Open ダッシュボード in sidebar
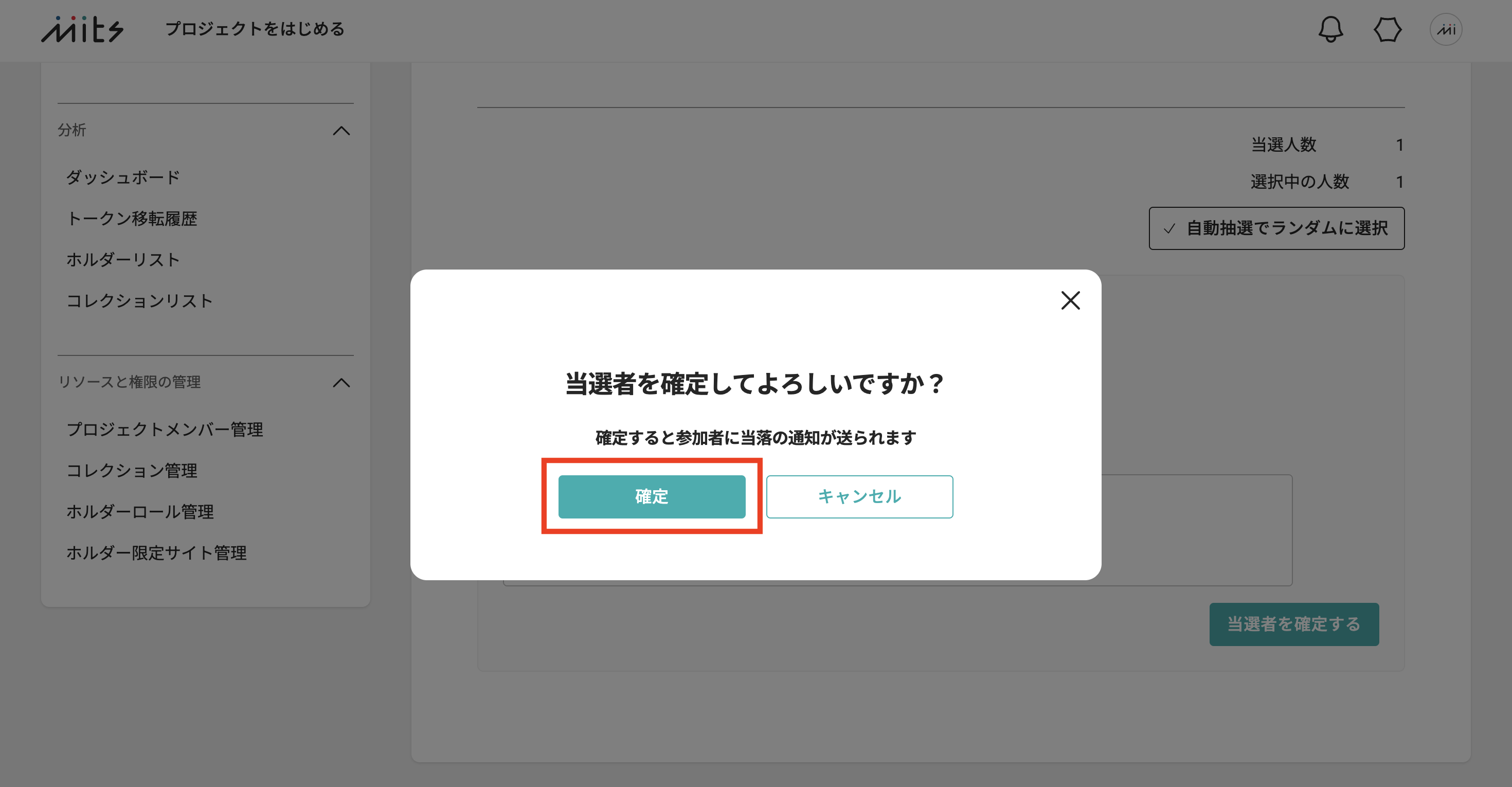 click(x=123, y=177)
